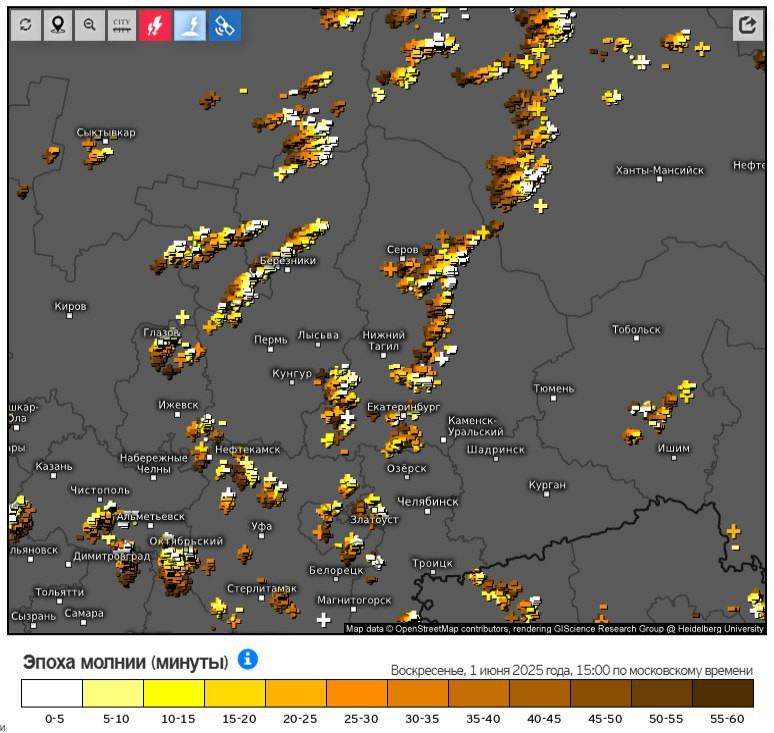Toggle the CITY labels button

pos(123,26)
